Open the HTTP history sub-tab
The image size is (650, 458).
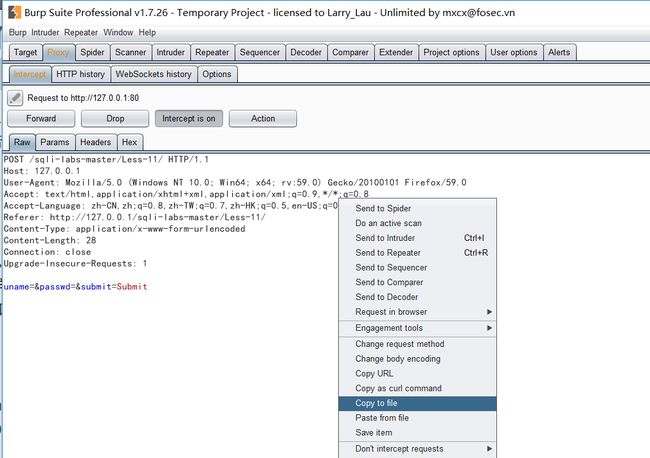tap(80, 74)
